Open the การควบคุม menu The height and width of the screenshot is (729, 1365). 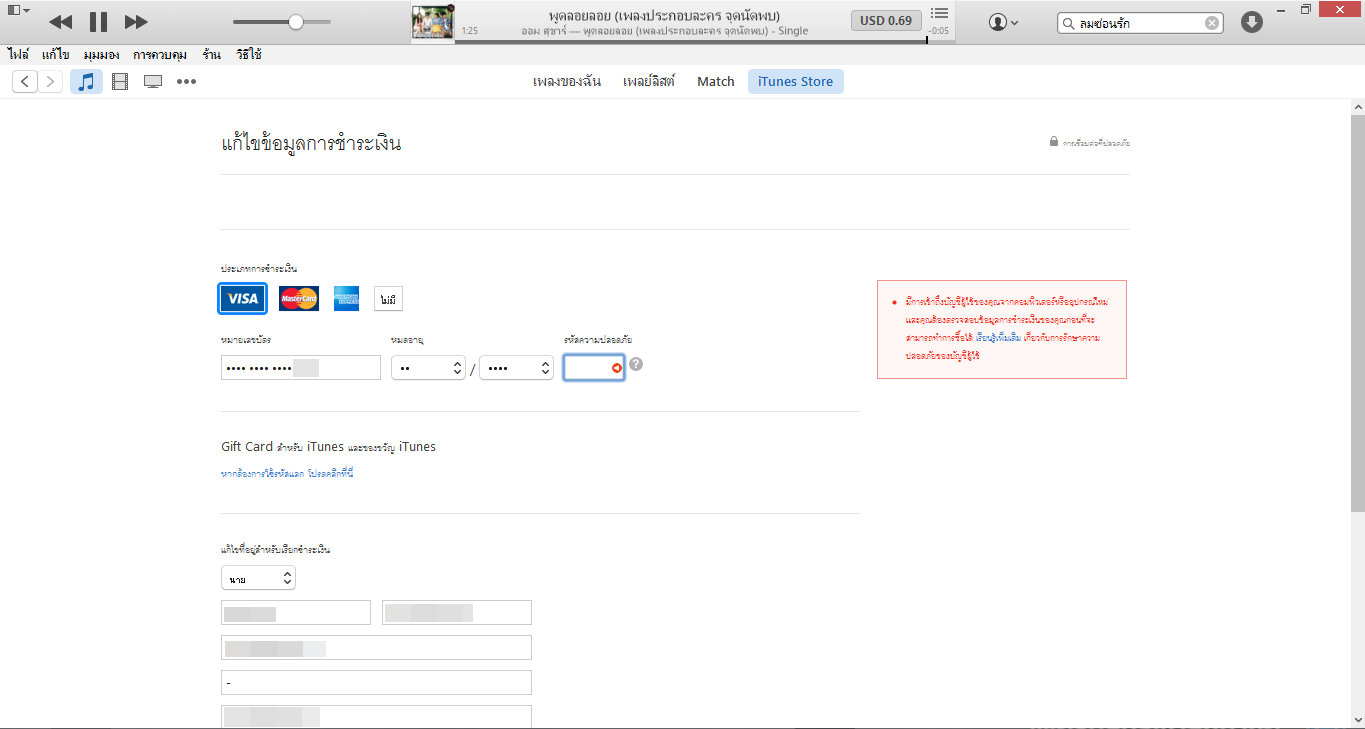[160, 54]
